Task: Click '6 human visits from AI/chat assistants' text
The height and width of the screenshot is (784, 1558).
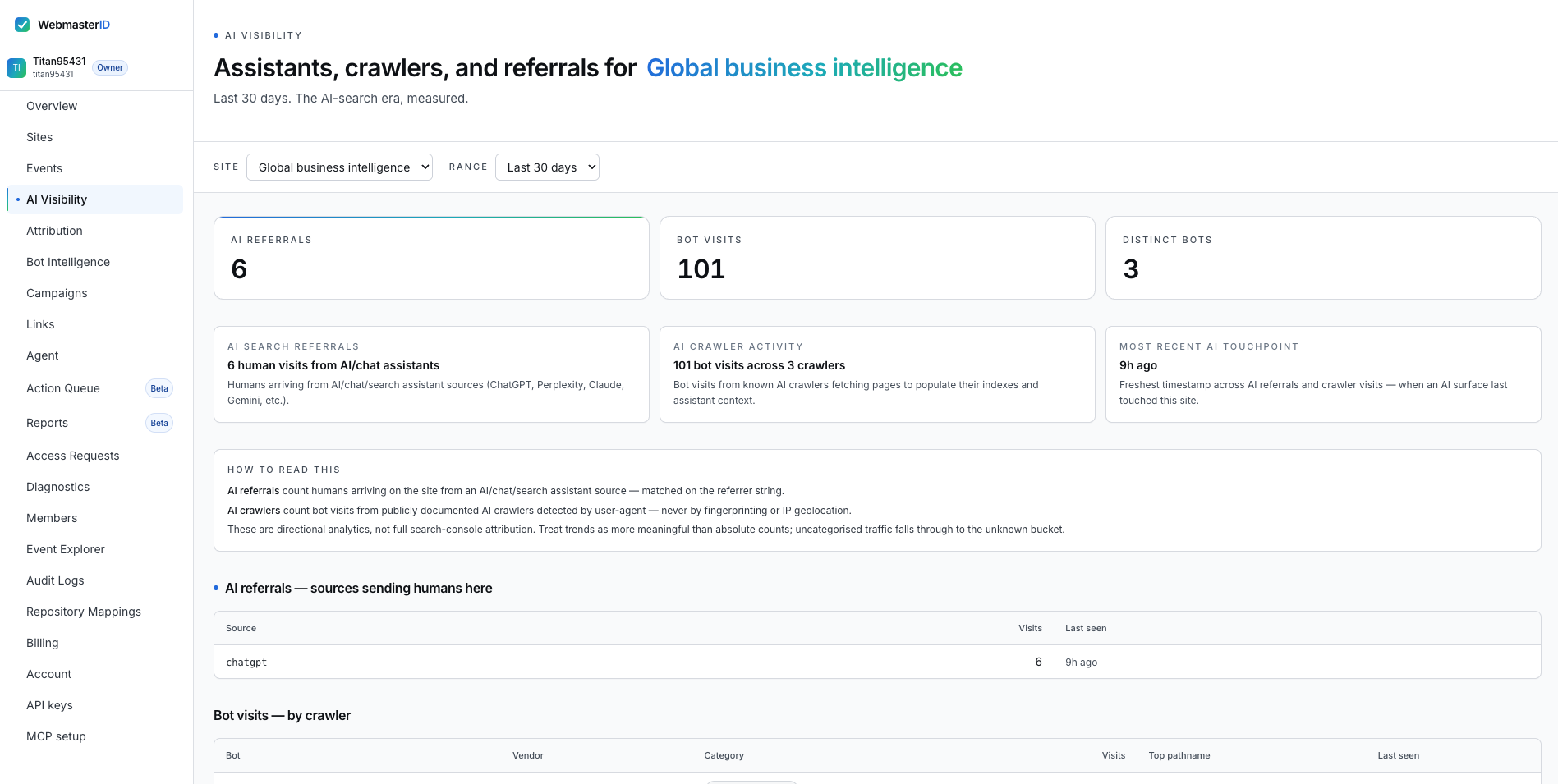Action: tap(333, 365)
